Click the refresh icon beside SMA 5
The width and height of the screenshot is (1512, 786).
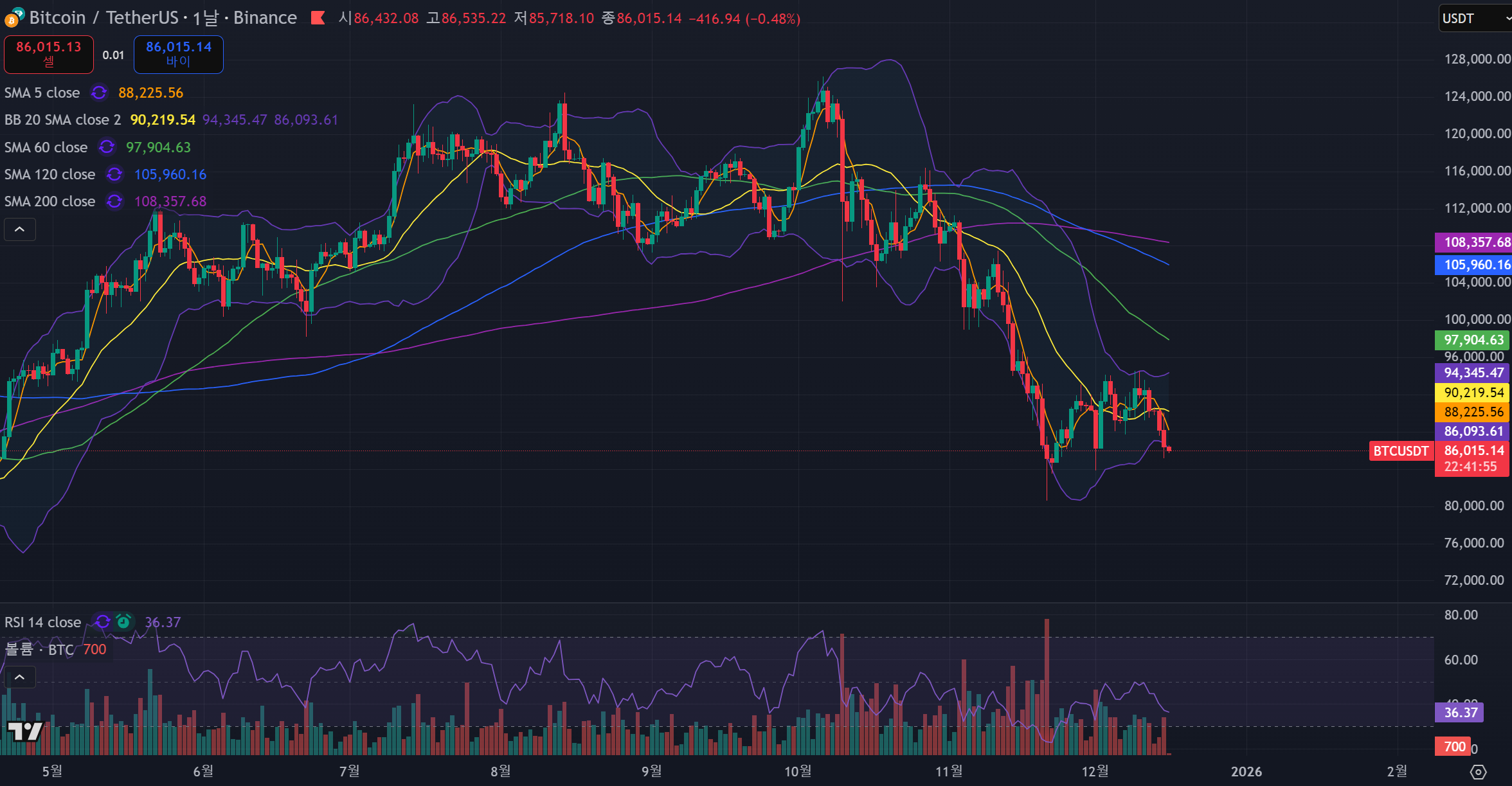coord(99,93)
